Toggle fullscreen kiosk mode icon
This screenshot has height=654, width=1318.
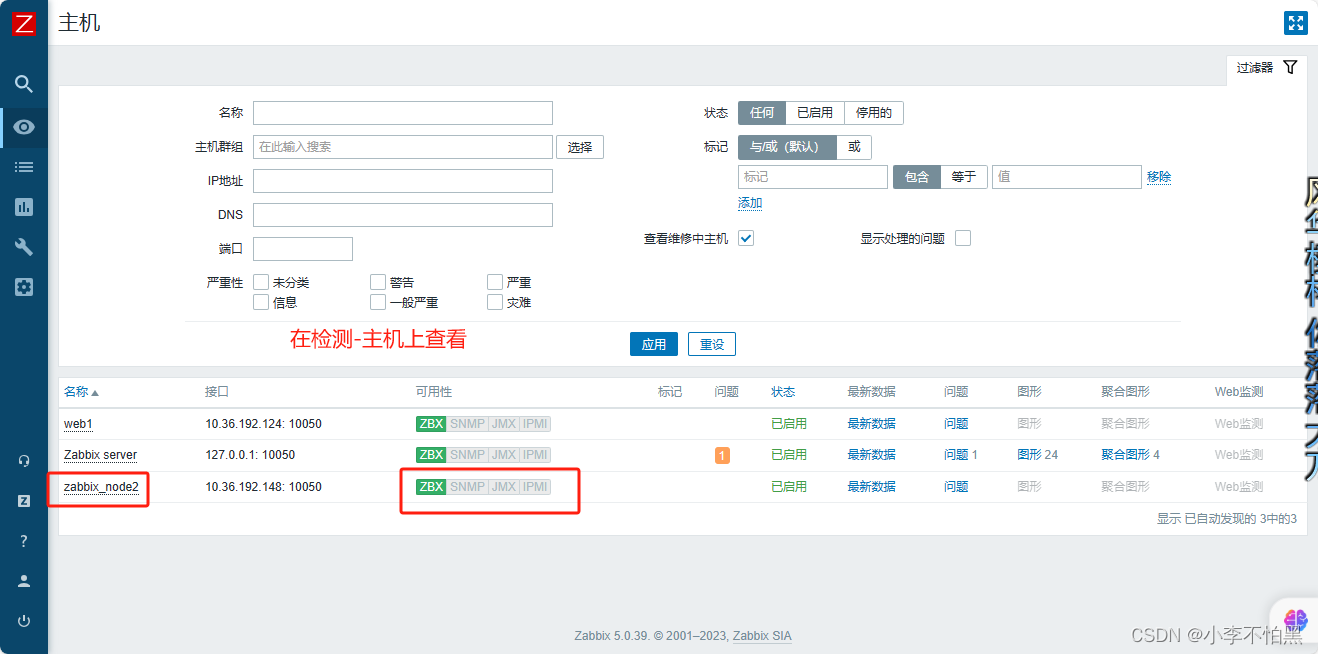point(1296,24)
